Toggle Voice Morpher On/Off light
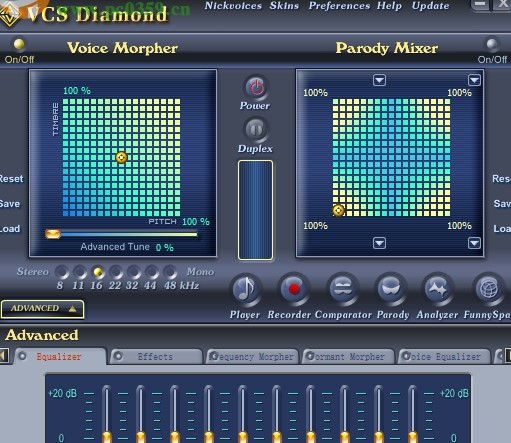 pyautogui.click(x=19, y=44)
